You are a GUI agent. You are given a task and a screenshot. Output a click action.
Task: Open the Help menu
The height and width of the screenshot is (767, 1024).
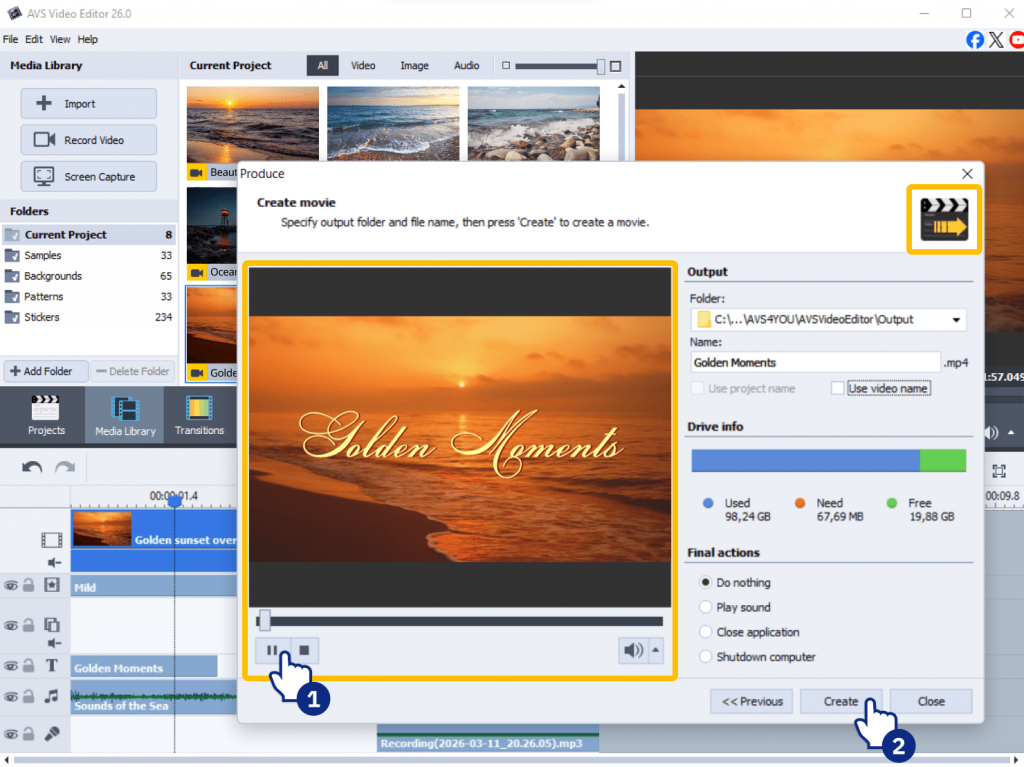tap(88, 39)
